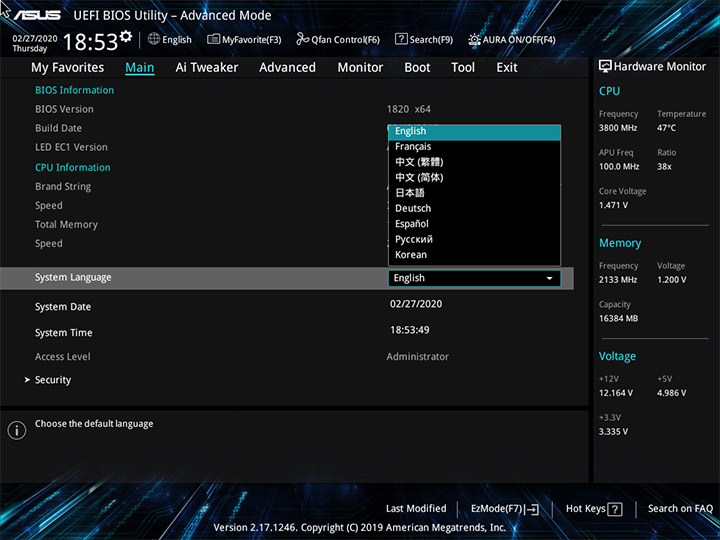Switch to EzMode(F7)
Image resolution: width=720 pixels, height=540 pixels.
[x=505, y=509]
